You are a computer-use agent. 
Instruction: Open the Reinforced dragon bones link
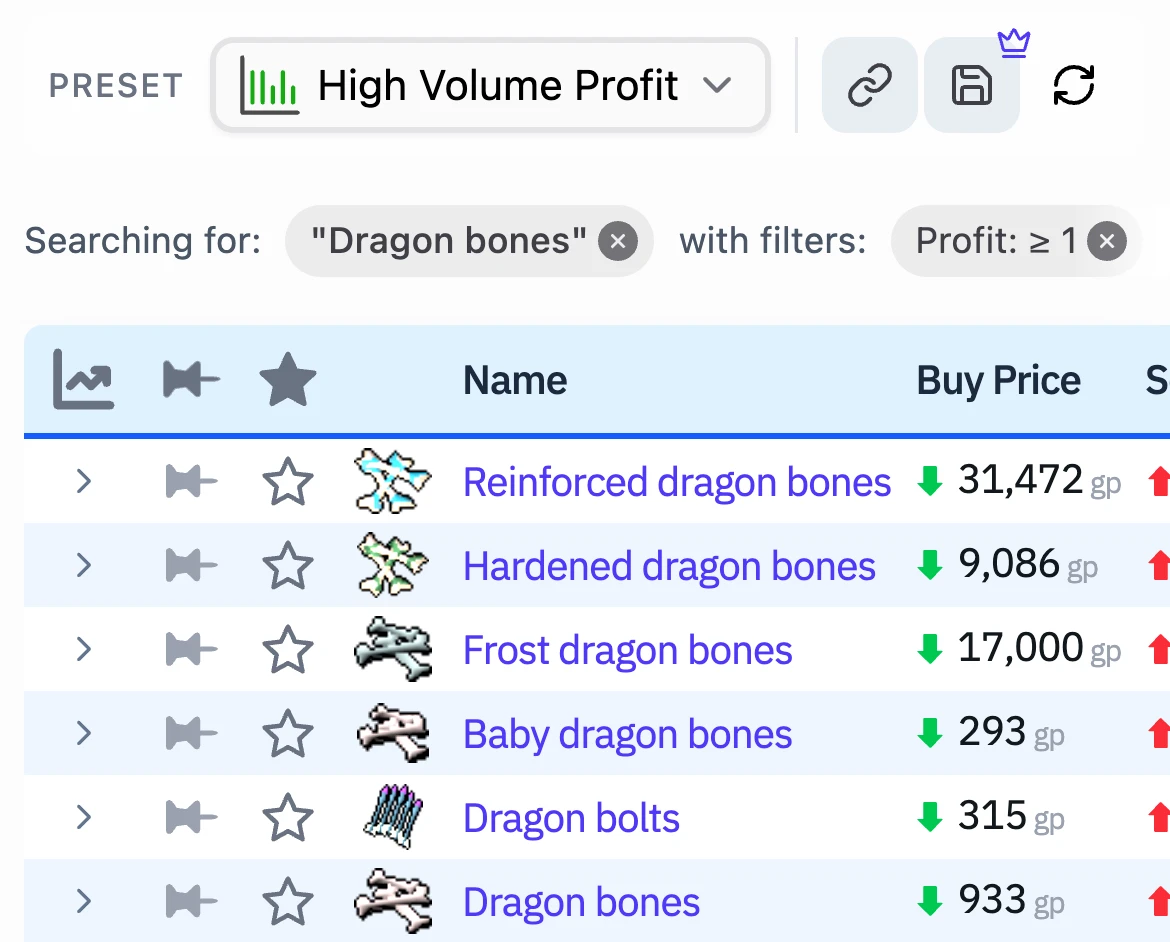click(x=677, y=482)
